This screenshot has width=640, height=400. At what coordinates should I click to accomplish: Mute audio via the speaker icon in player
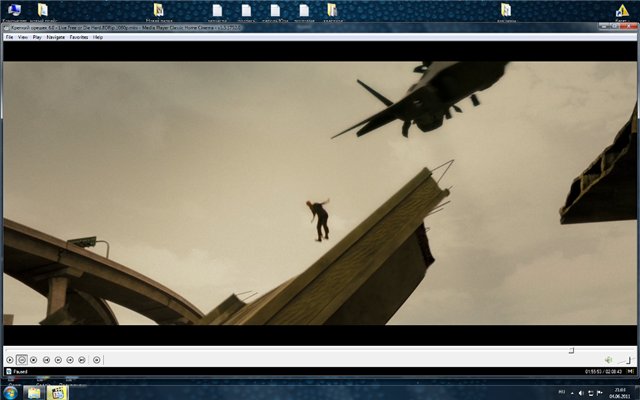tap(608, 360)
